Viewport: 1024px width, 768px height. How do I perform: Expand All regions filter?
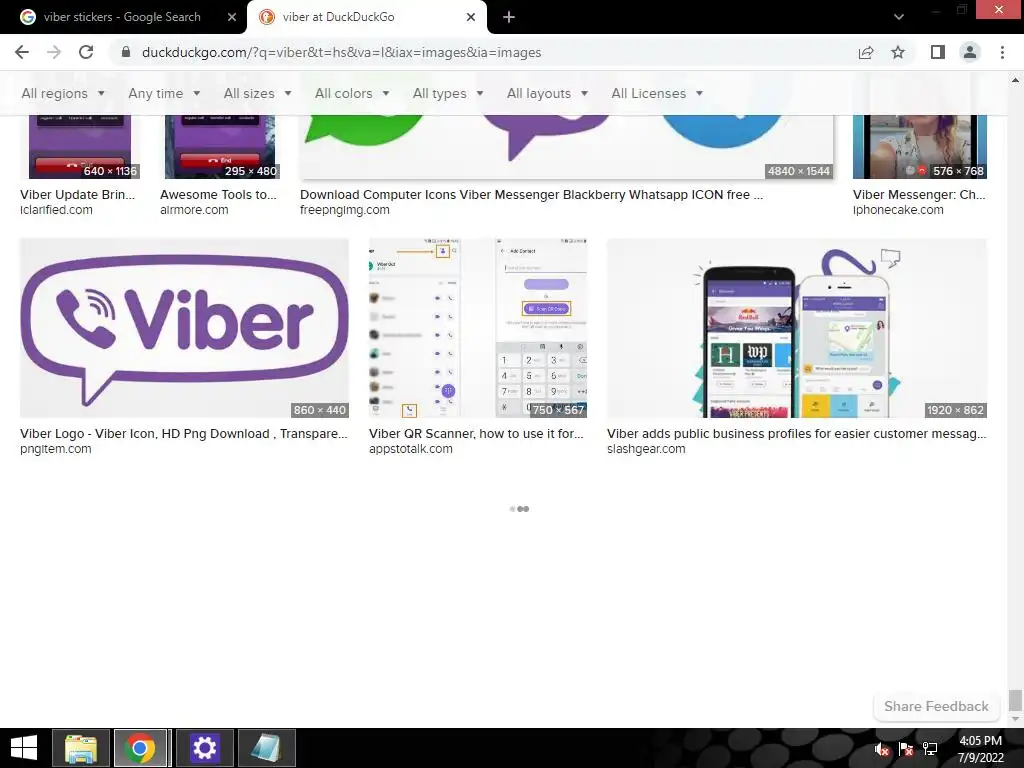[63, 93]
